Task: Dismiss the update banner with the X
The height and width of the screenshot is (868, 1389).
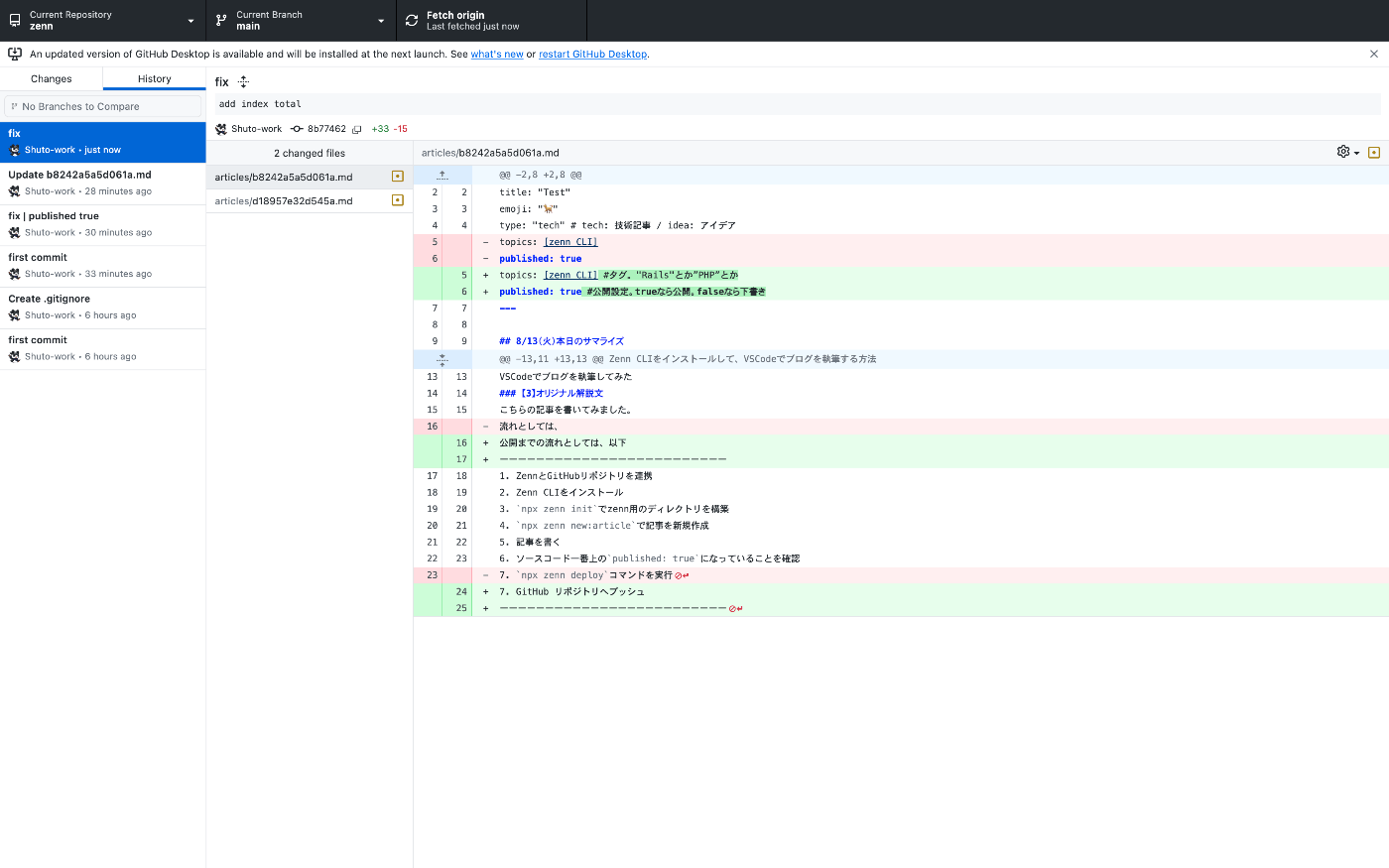Action: (1374, 54)
